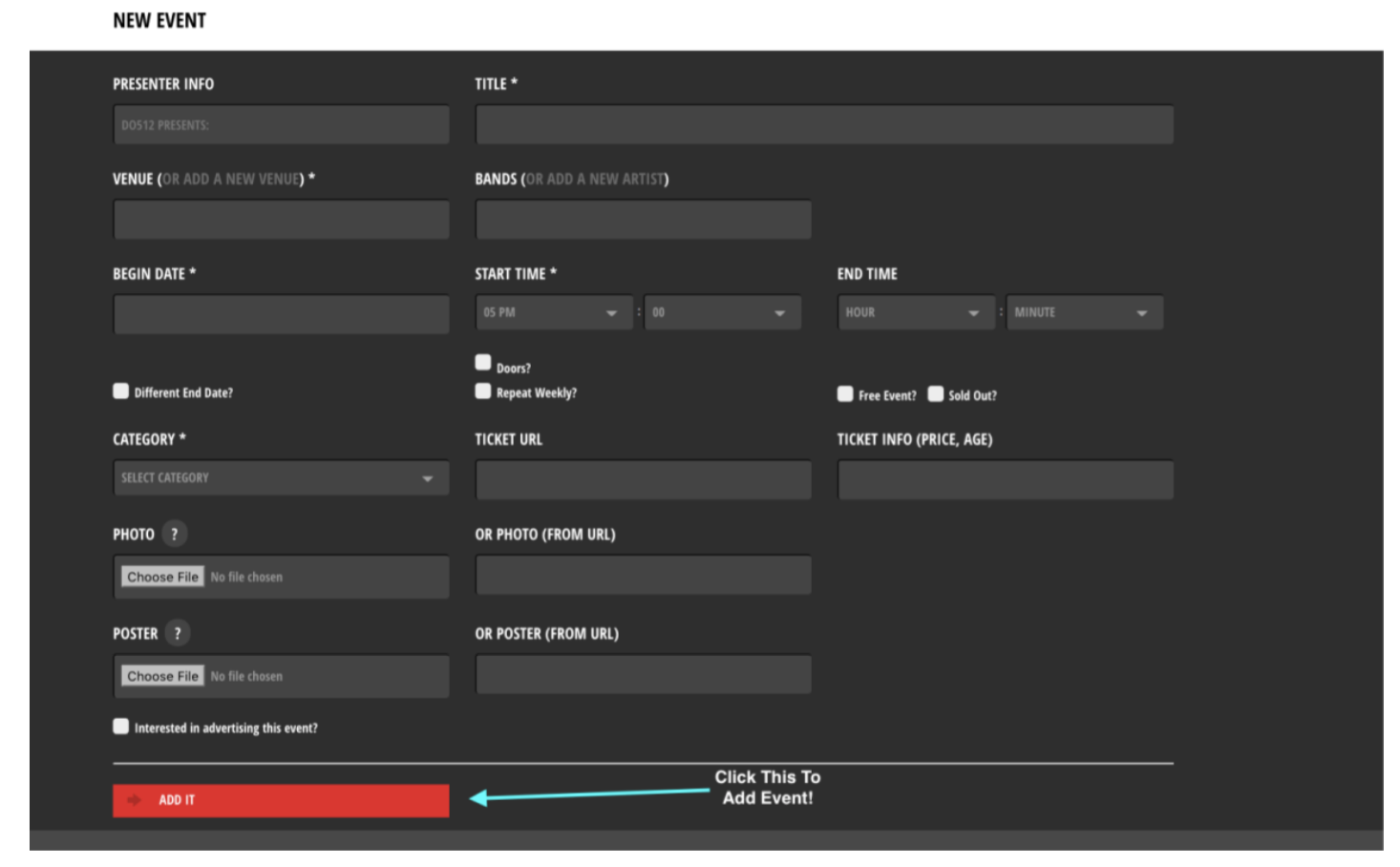This screenshot has width=1400, height=867.
Task: Expand the end time Minute dropdown
Action: (1084, 313)
